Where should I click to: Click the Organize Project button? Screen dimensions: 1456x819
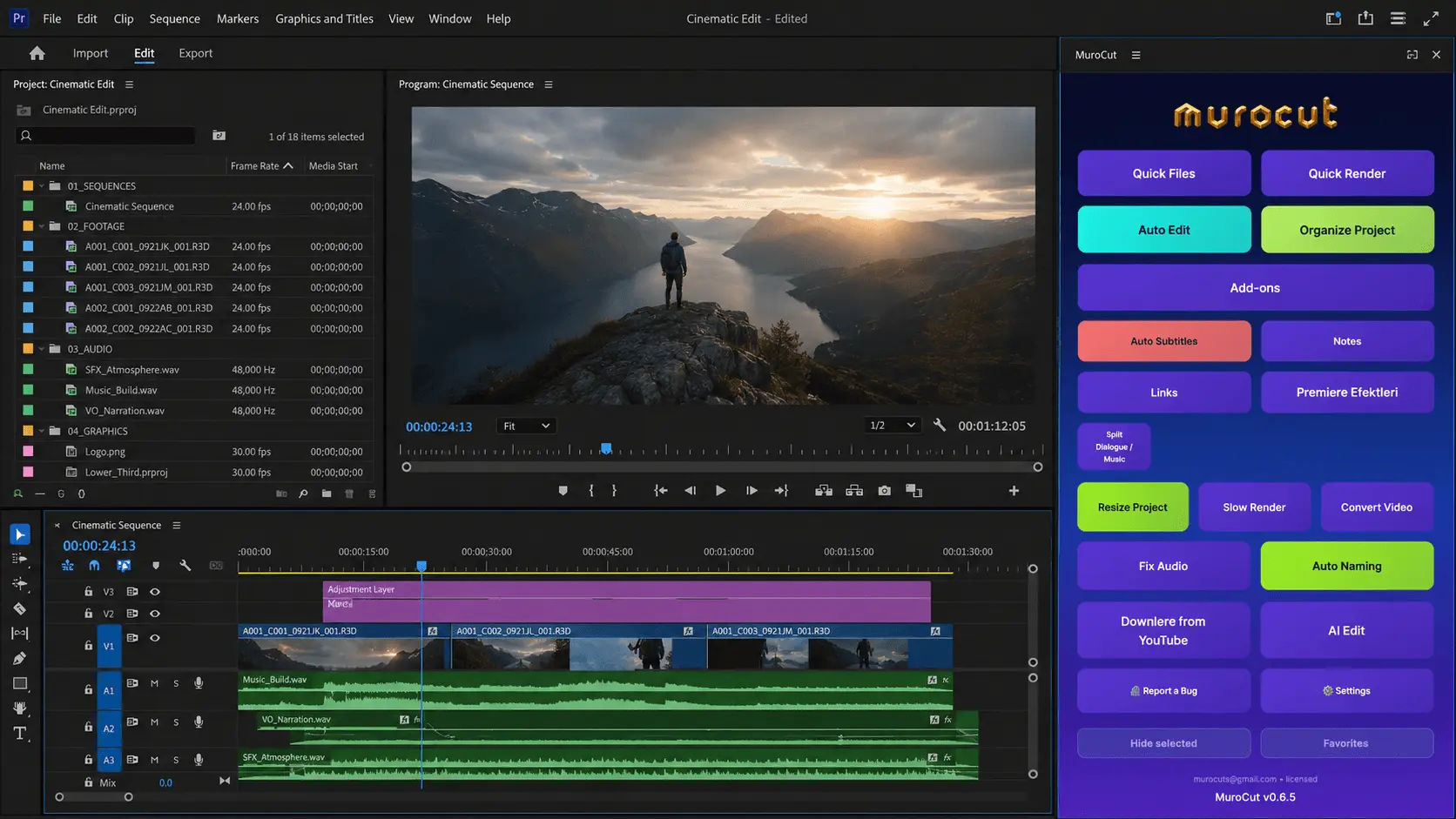pos(1347,230)
